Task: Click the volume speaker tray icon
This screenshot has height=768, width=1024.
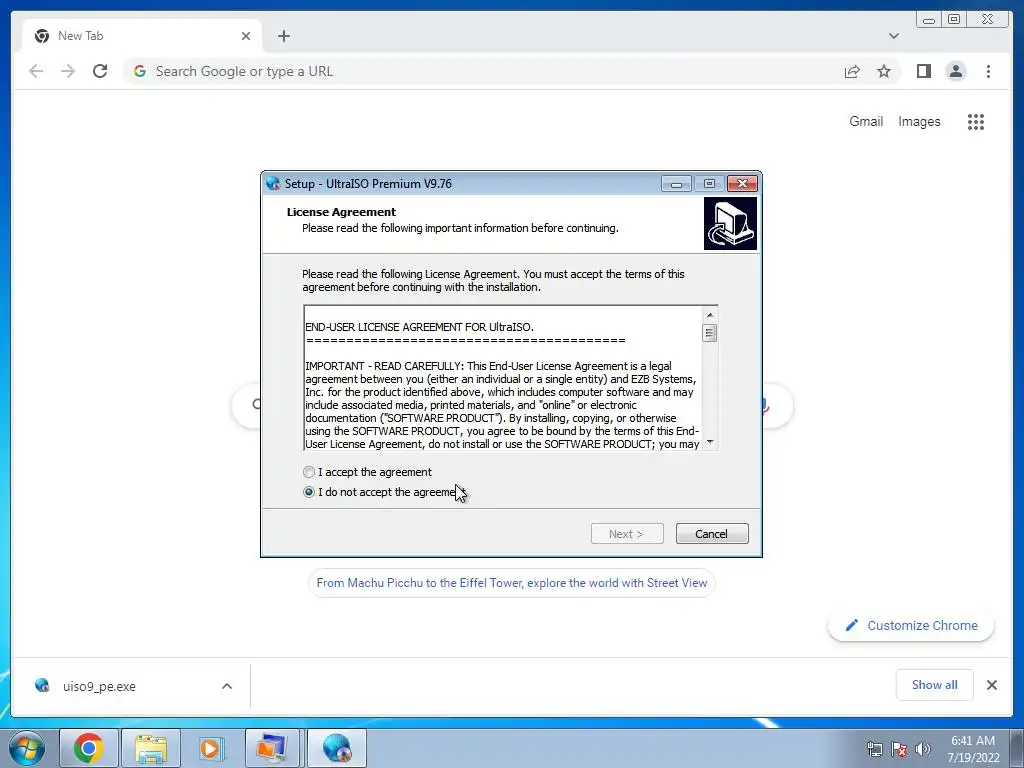Action: click(x=923, y=749)
